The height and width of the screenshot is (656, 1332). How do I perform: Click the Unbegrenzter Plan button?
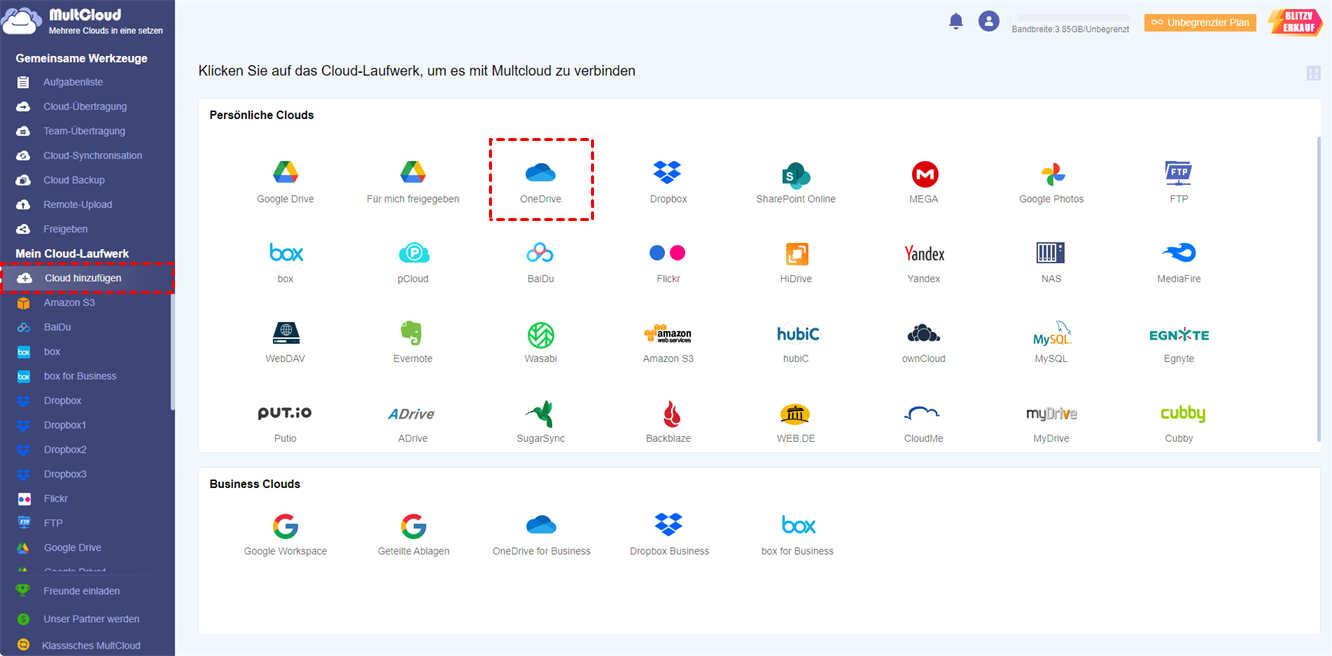pos(1200,22)
